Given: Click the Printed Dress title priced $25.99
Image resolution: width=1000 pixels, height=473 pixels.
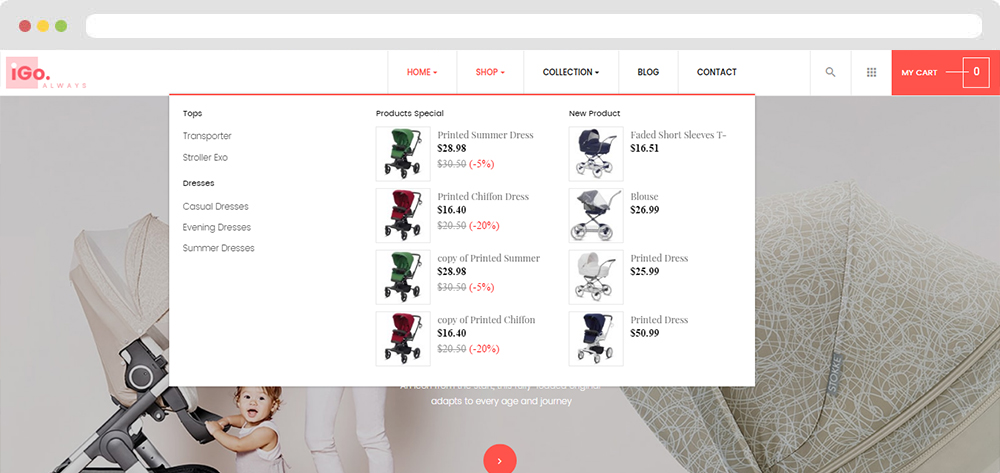Looking at the screenshot, I should (659, 258).
